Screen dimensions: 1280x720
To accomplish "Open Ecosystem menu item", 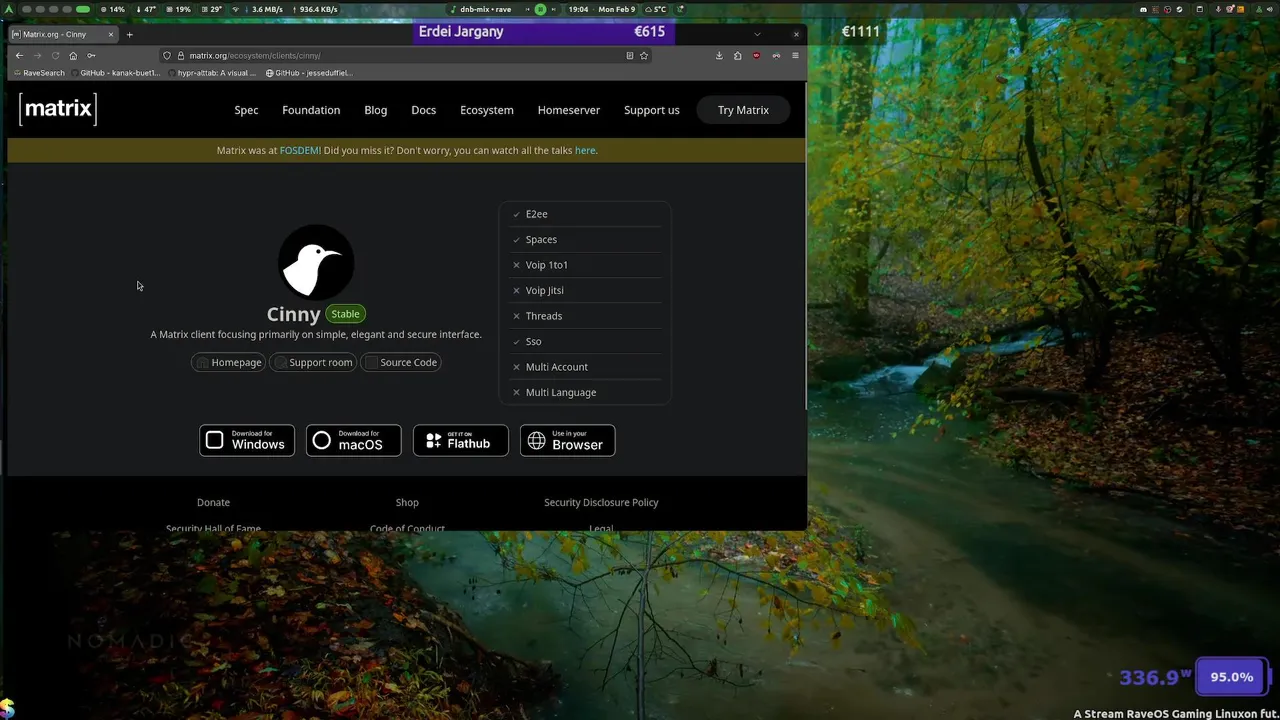I will pos(487,110).
